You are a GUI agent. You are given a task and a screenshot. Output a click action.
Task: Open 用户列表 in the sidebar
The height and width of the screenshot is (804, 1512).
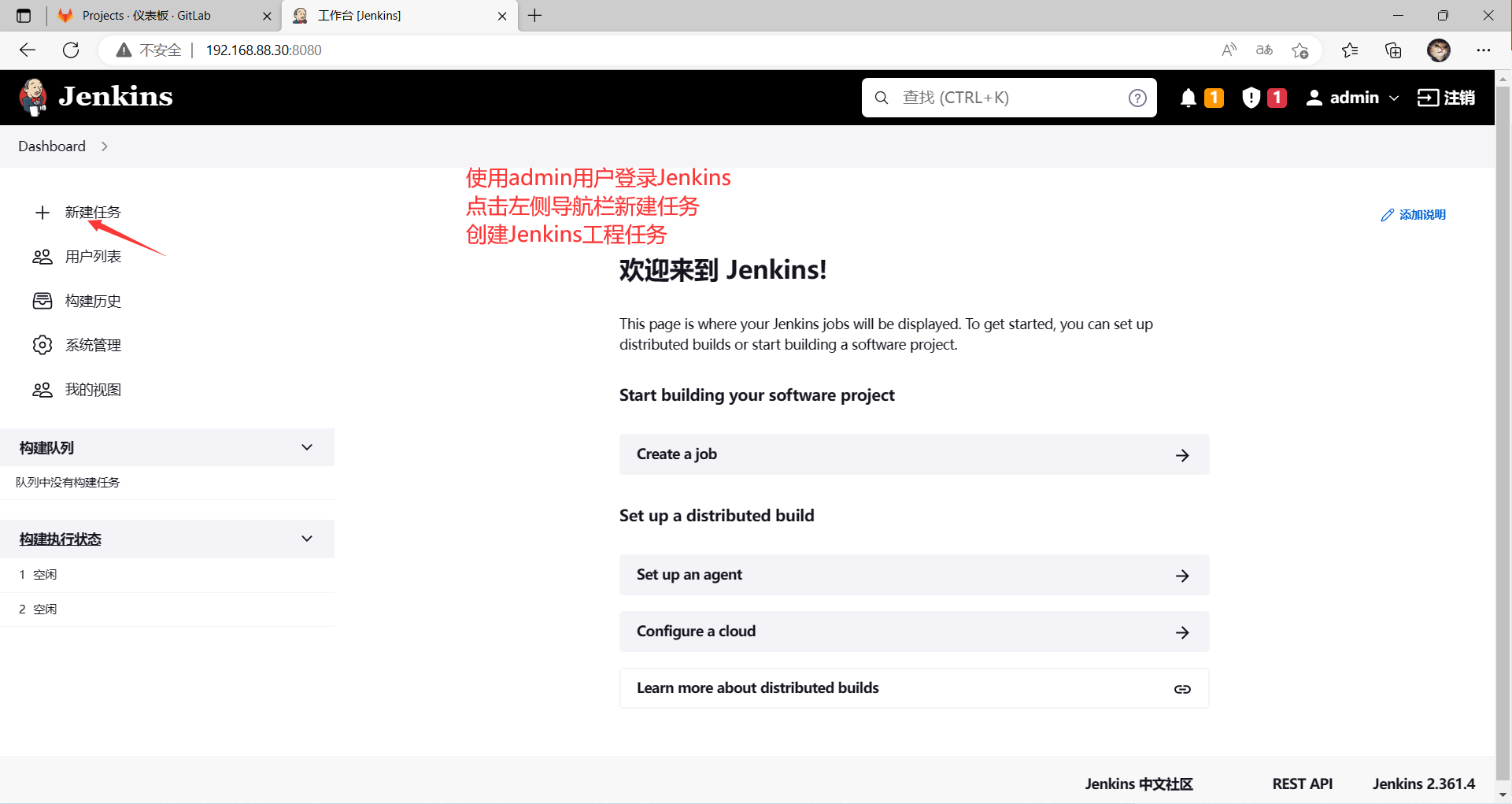click(x=93, y=257)
